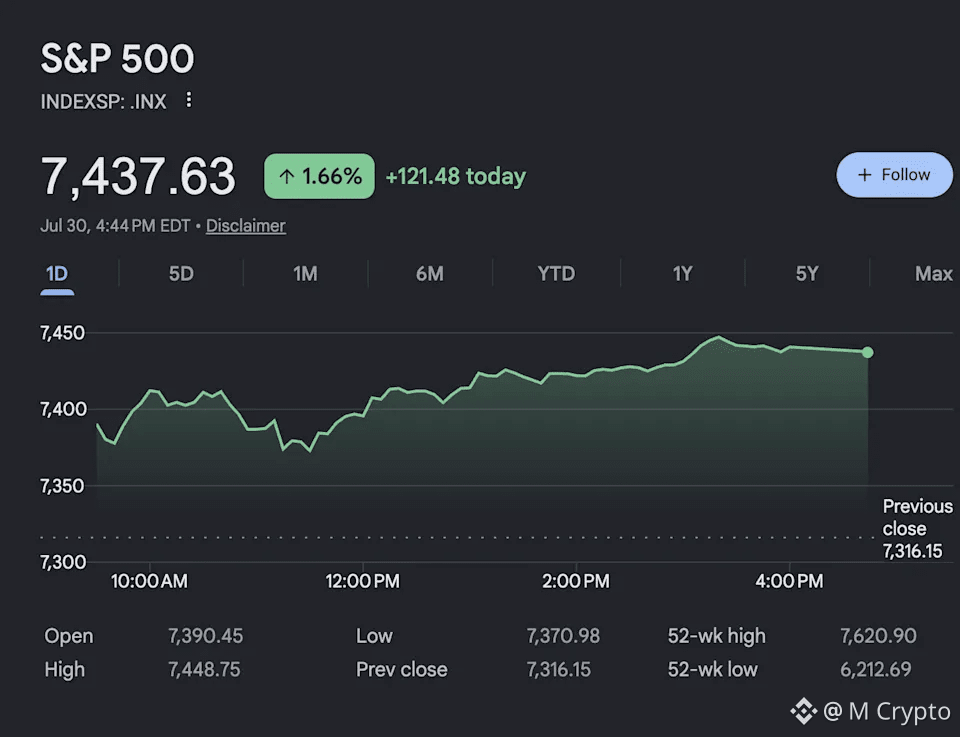The height and width of the screenshot is (737, 960).
Task: Follow the S&P 500 index
Action: pyautogui.click(x=894, y=175)
